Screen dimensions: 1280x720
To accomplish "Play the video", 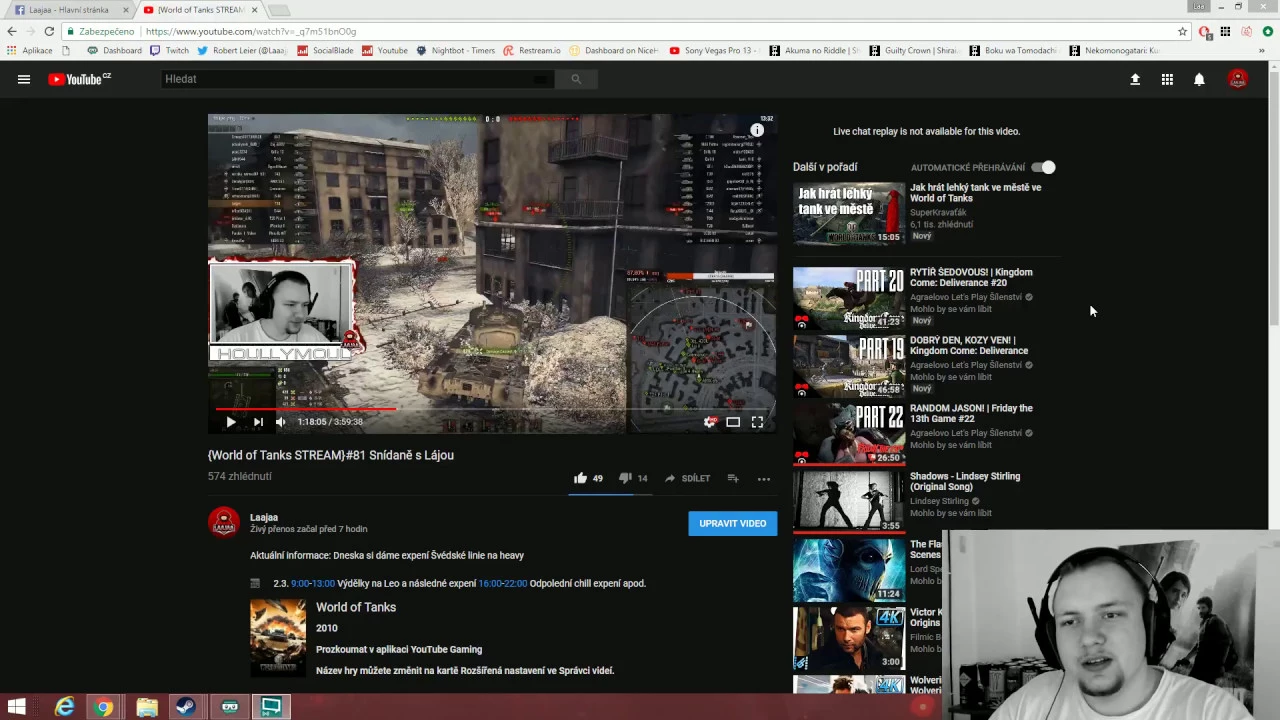I will (x=231, y=422).
